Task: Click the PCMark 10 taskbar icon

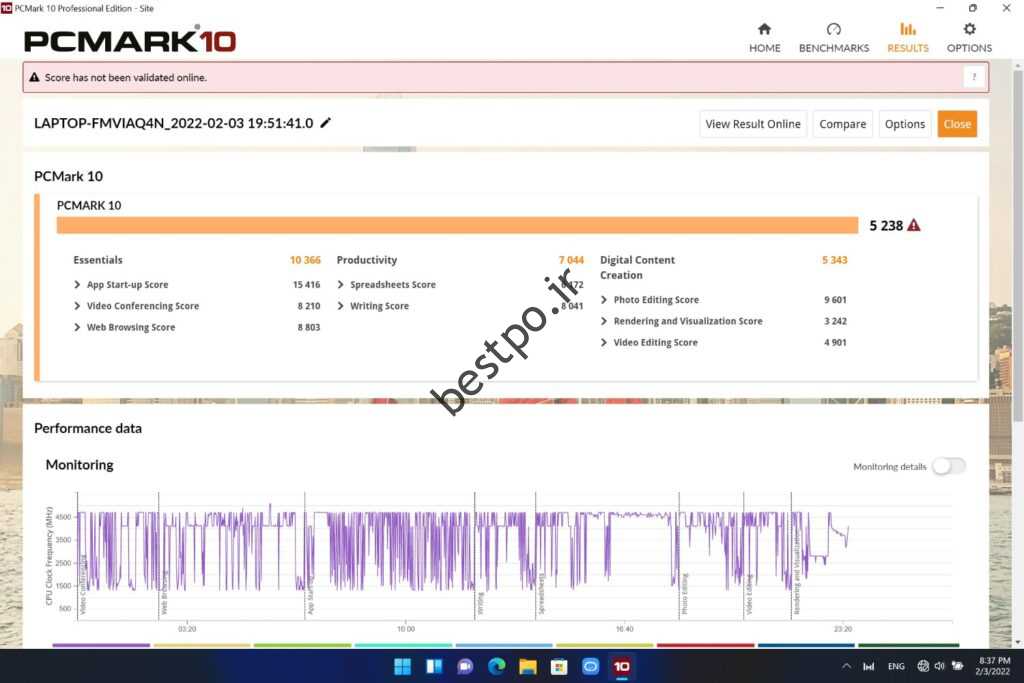Action: tap(622, 666)
